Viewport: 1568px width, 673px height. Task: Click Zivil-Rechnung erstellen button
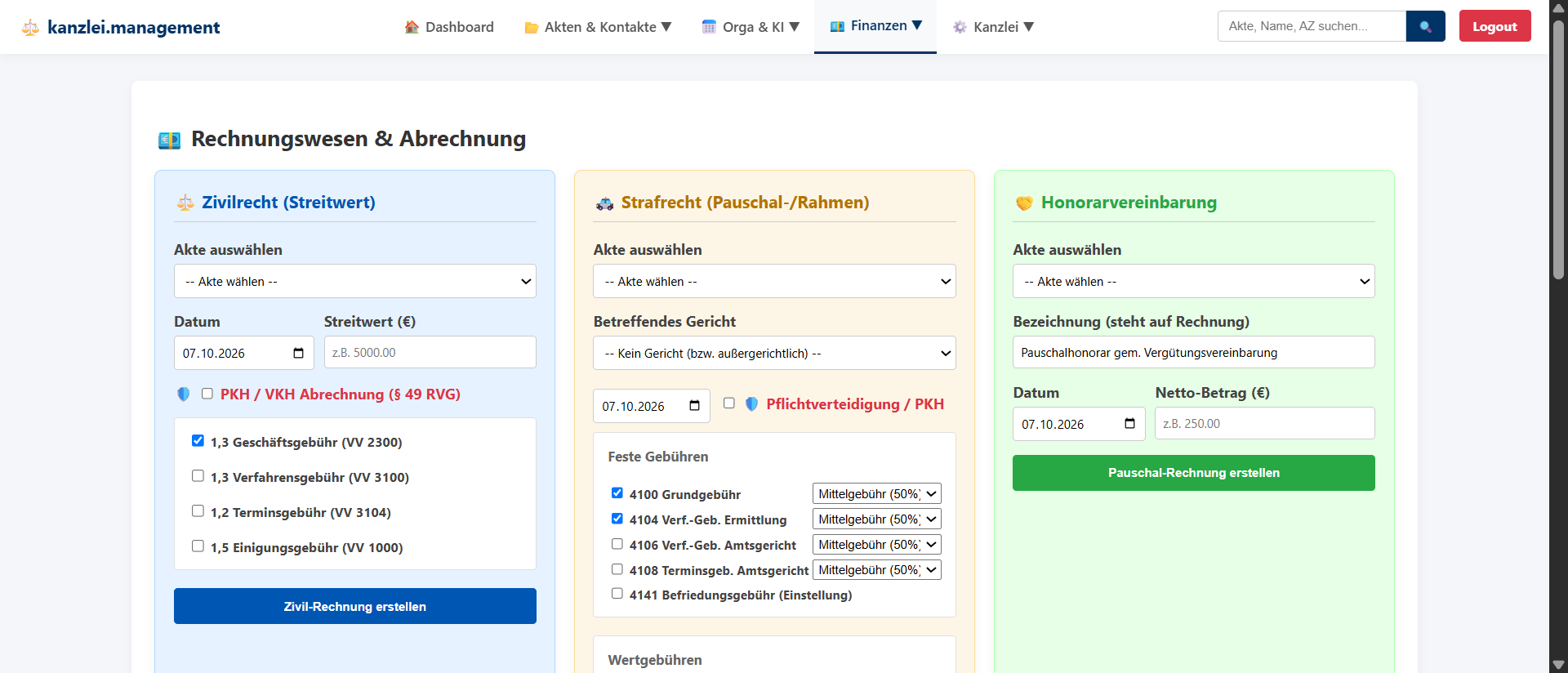pyautogui.click(x=355, y=606)
